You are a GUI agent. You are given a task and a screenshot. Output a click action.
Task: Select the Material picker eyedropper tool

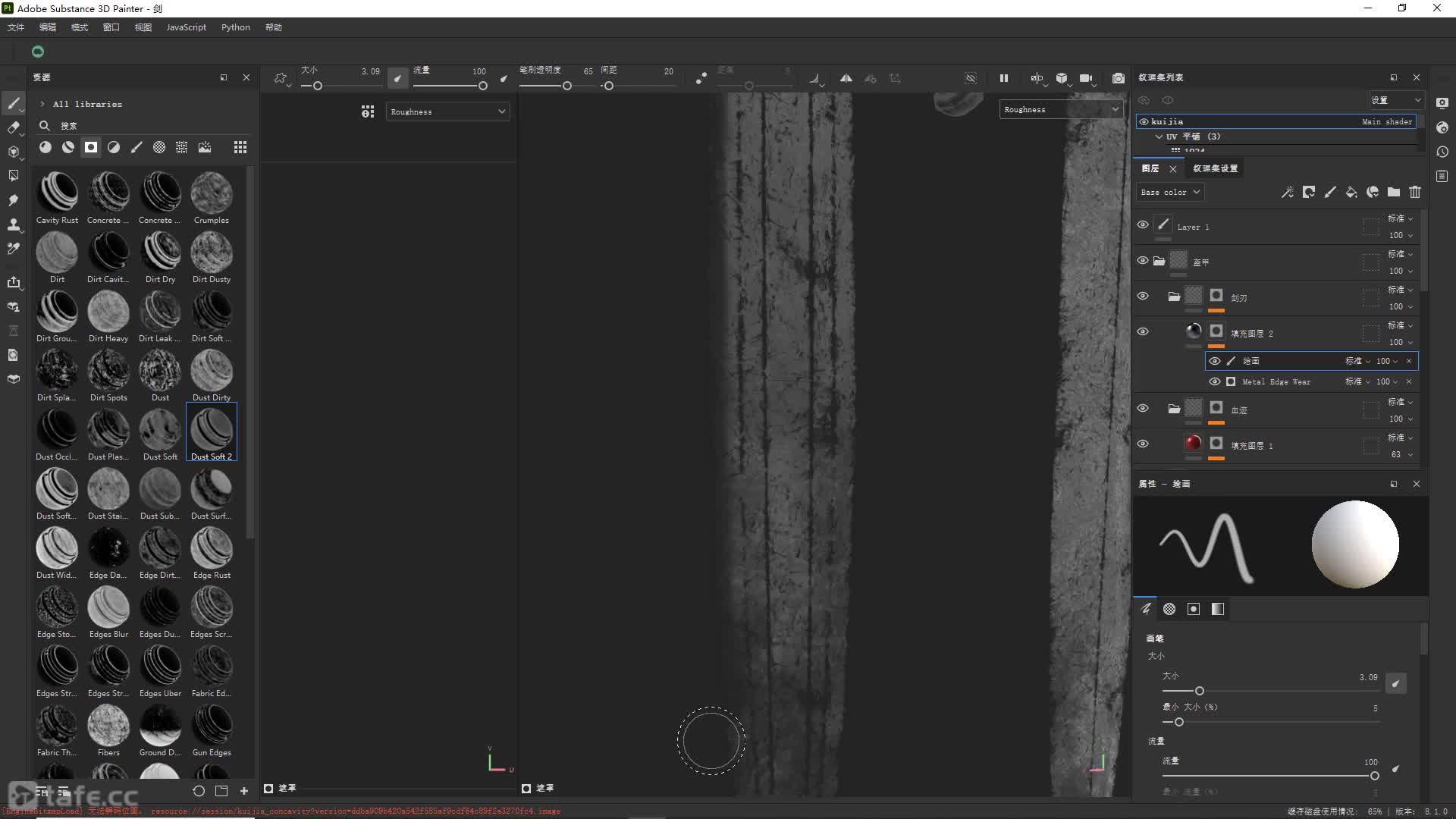pyautogui.click(x=14, y=249)
